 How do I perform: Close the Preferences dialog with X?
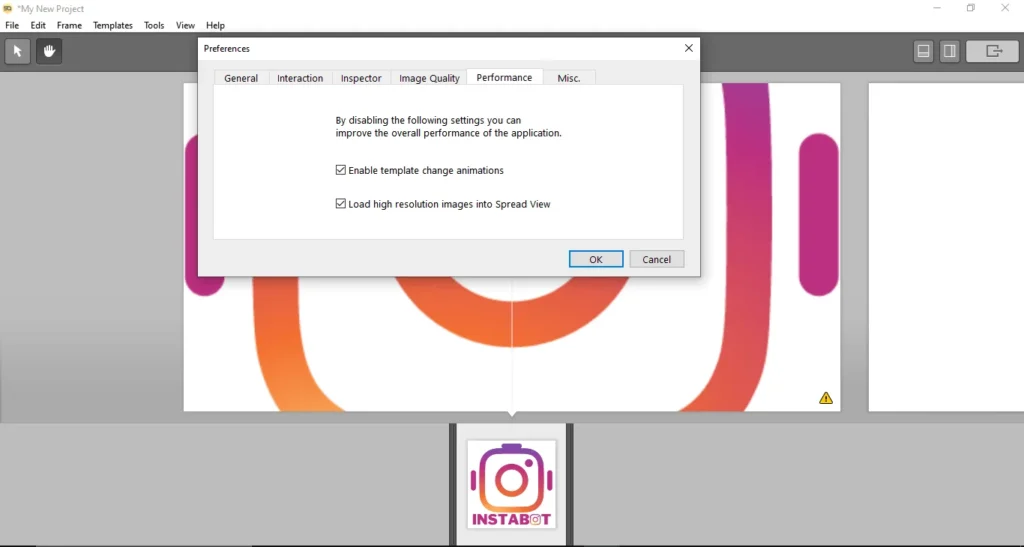point(688,48)
